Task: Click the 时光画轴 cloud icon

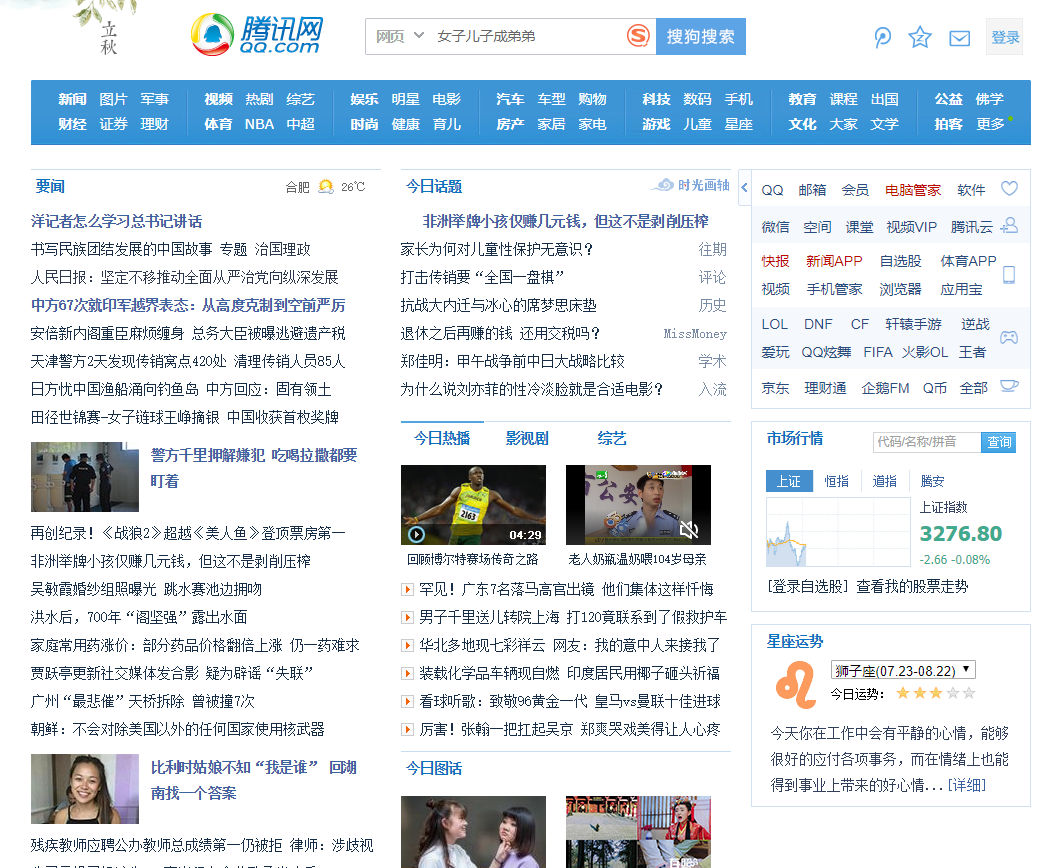Action: coord(661,185)
